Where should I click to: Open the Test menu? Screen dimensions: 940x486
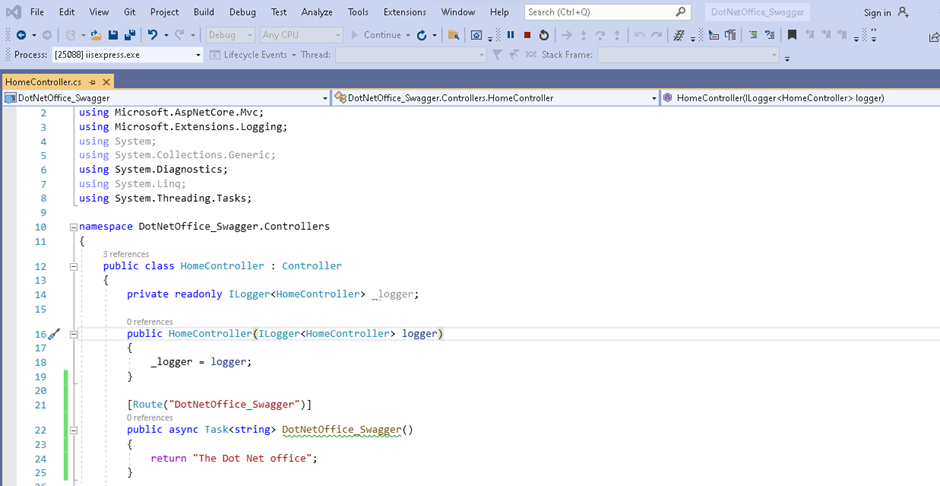278,12
